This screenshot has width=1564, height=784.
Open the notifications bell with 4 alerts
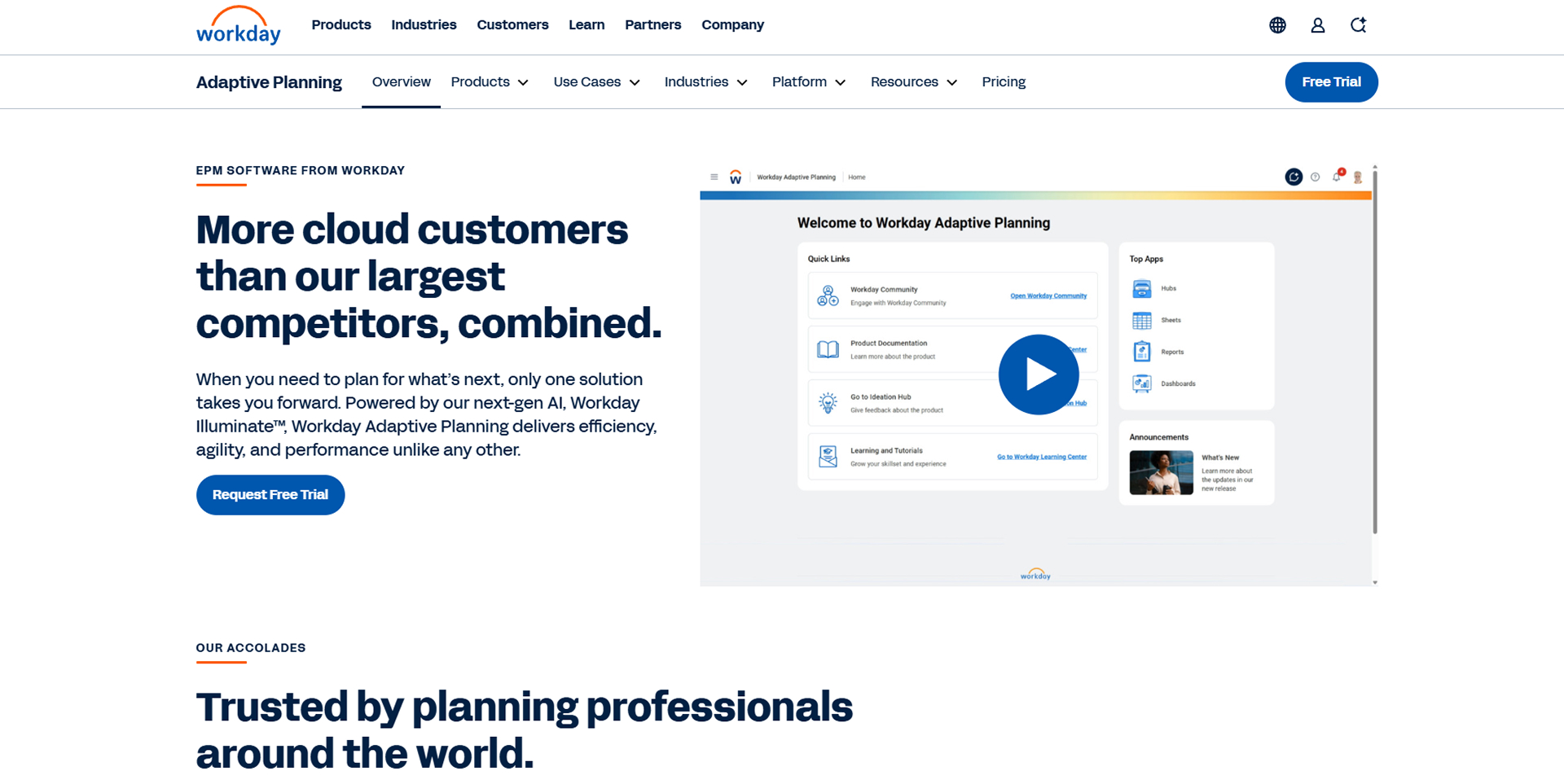pos(1336,177)
